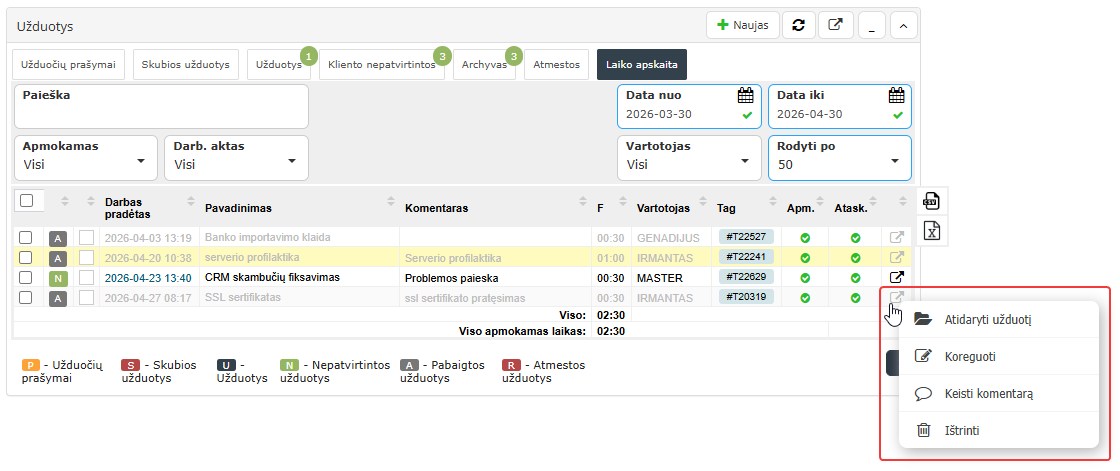Screen dimensions: 1120x471
Task: Switch to Skubios užduotys tab
Action: click(186, 64)
